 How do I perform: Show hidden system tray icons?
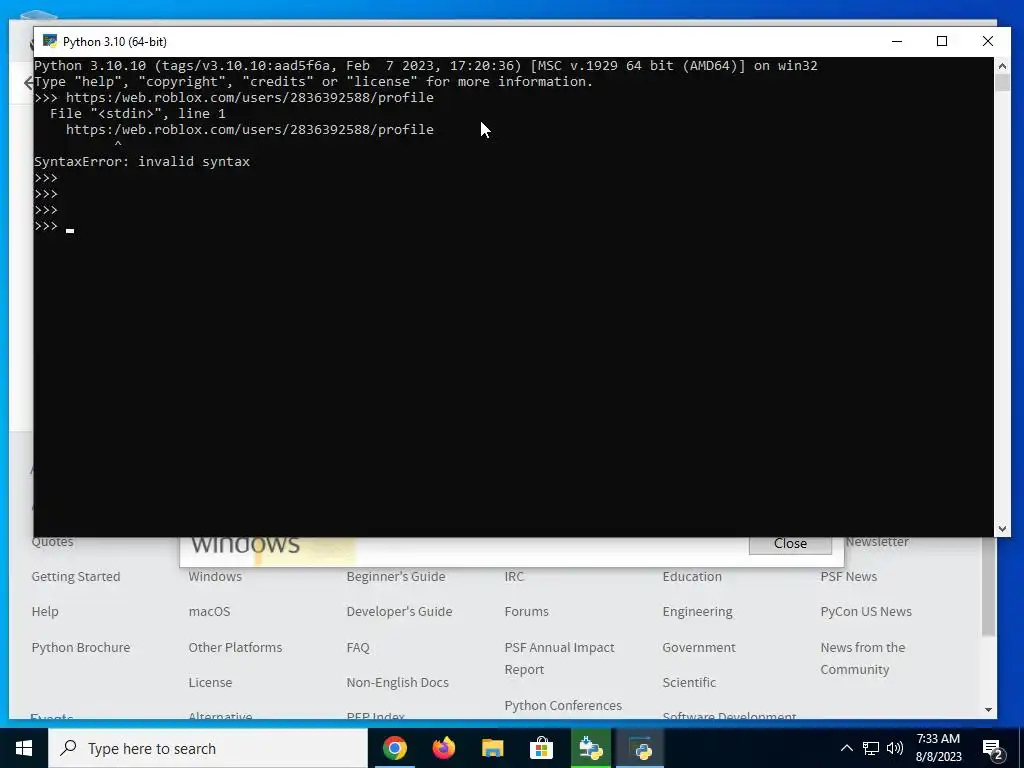[846, 748]
